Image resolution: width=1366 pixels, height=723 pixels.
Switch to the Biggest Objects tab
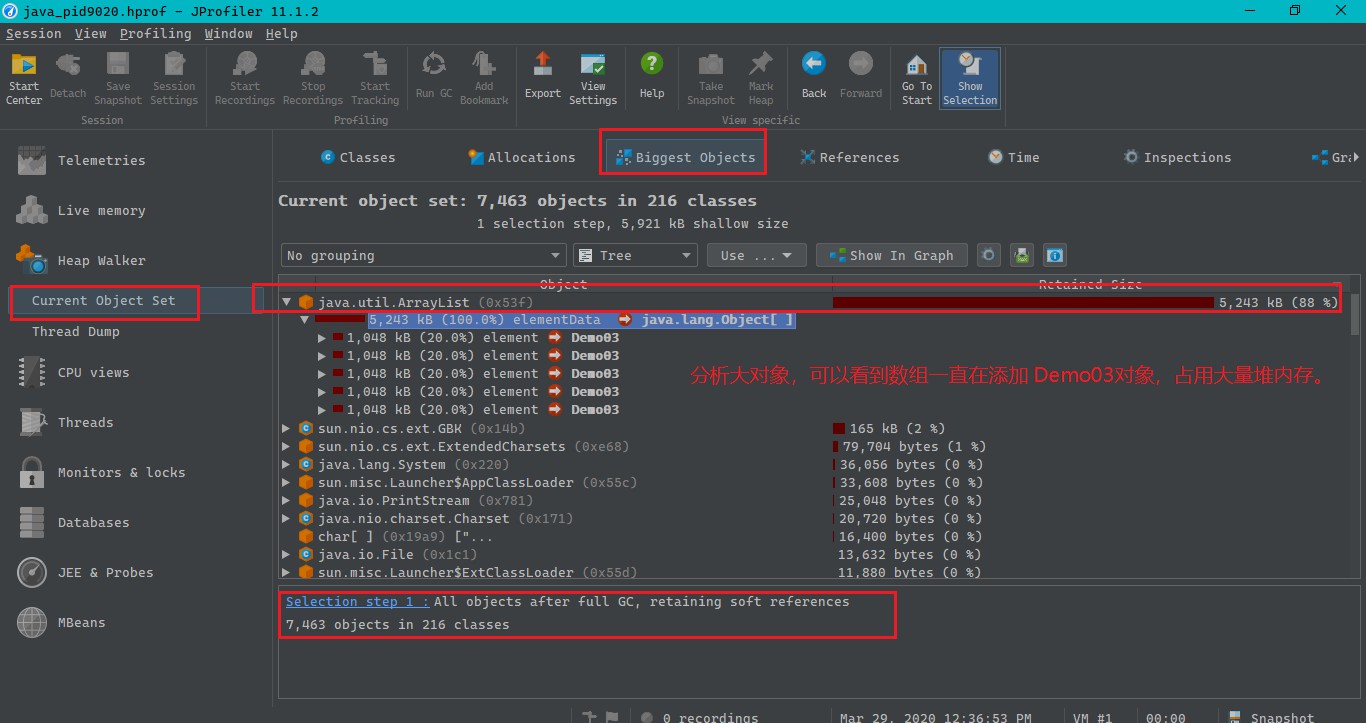685,157
